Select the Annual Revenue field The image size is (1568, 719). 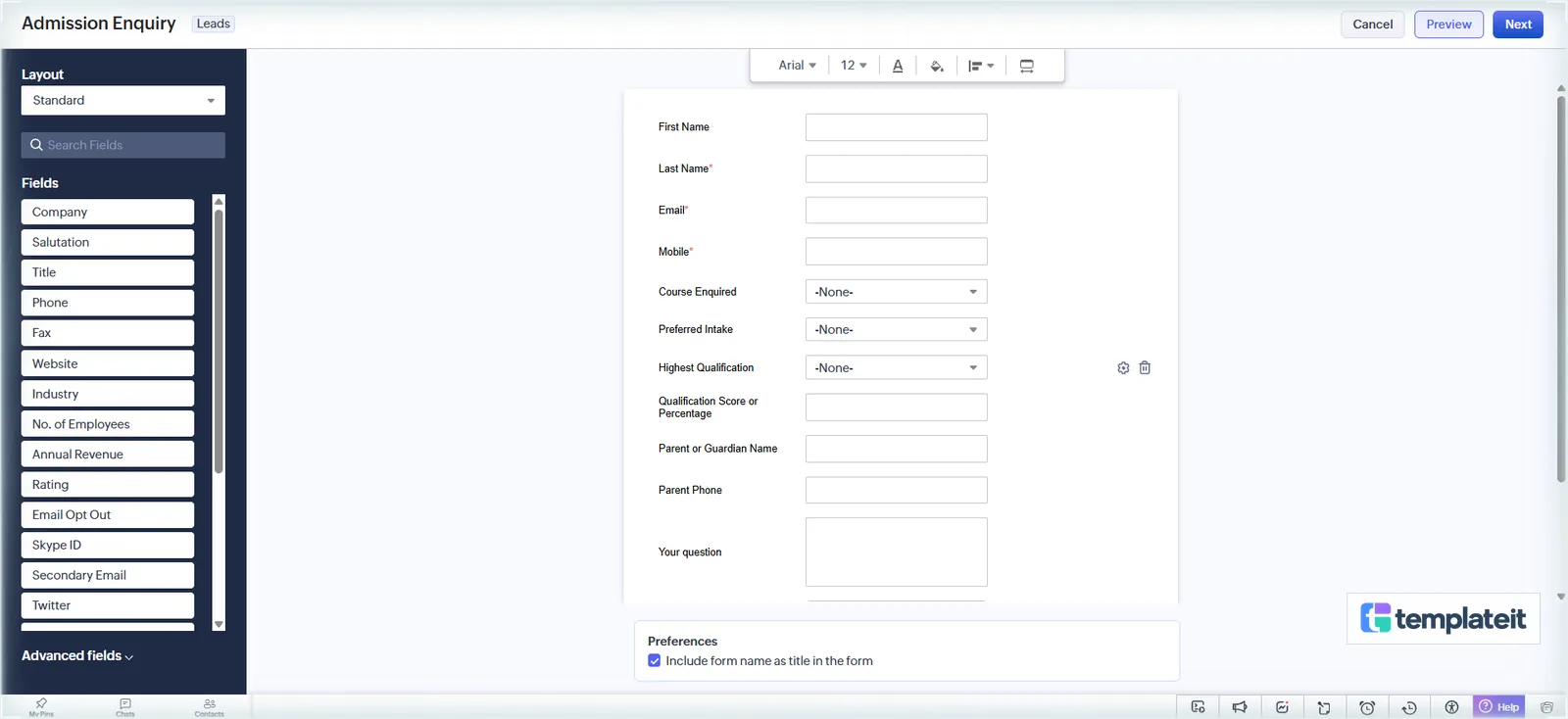click(108, 455)
